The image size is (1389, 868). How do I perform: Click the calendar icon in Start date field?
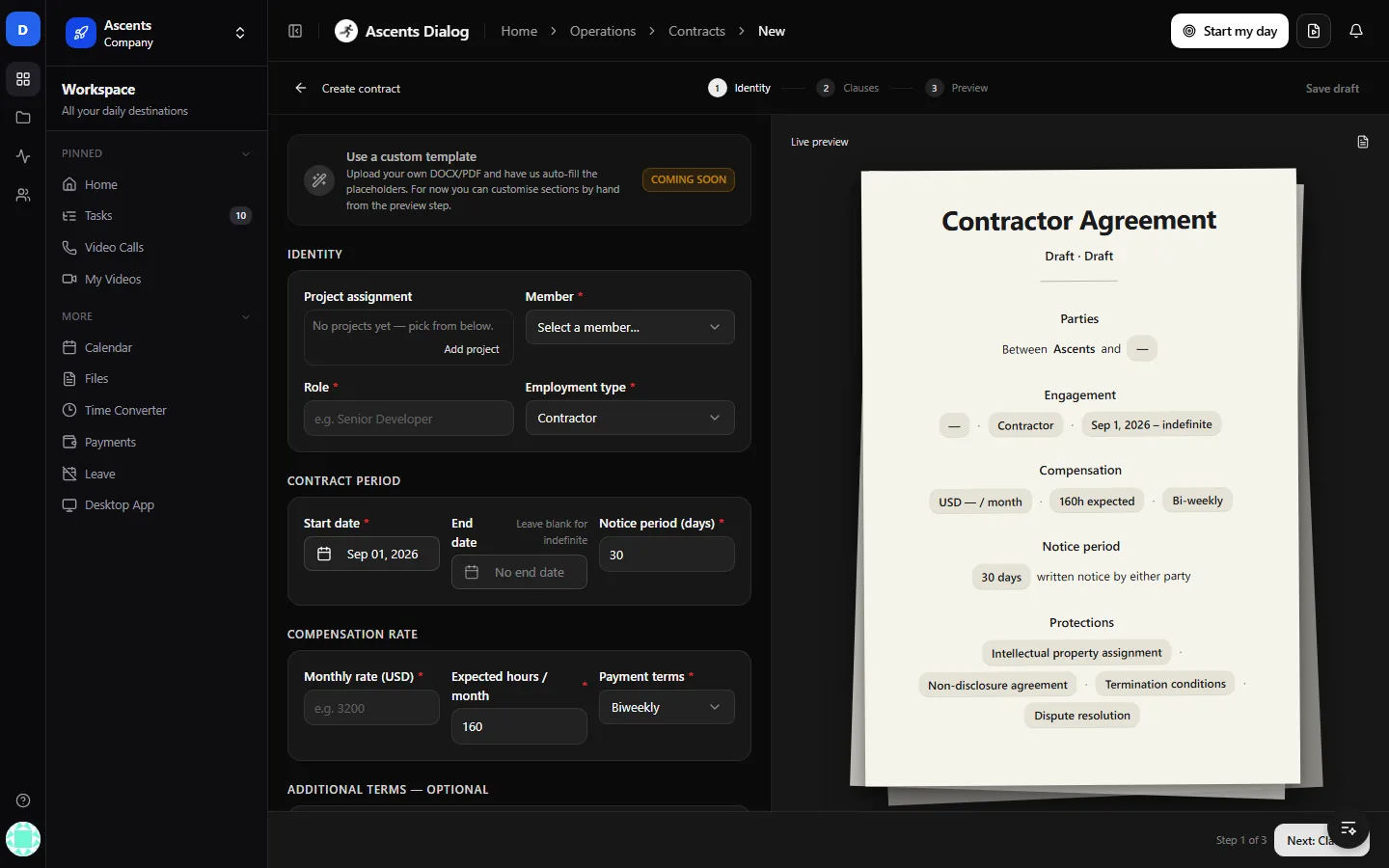[324, 554]
